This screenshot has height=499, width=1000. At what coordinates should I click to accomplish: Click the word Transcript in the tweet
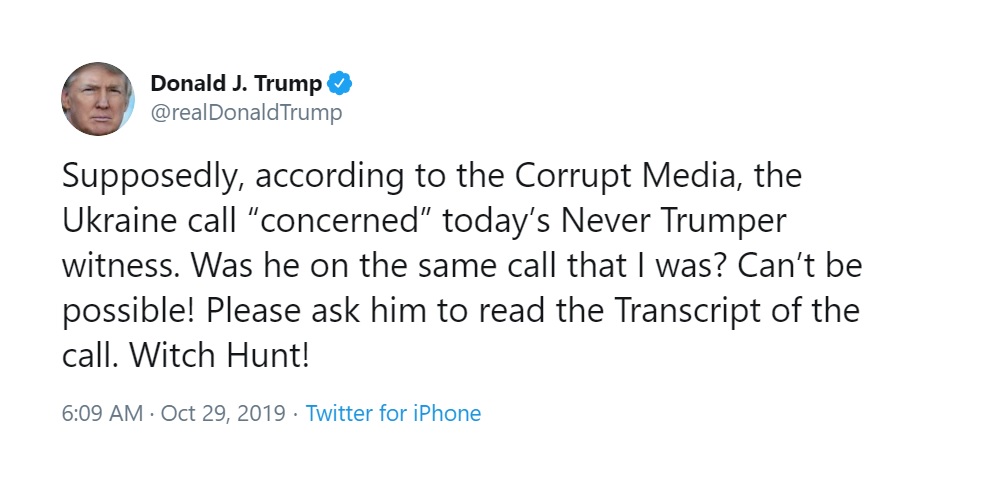(x=684, y=312)
